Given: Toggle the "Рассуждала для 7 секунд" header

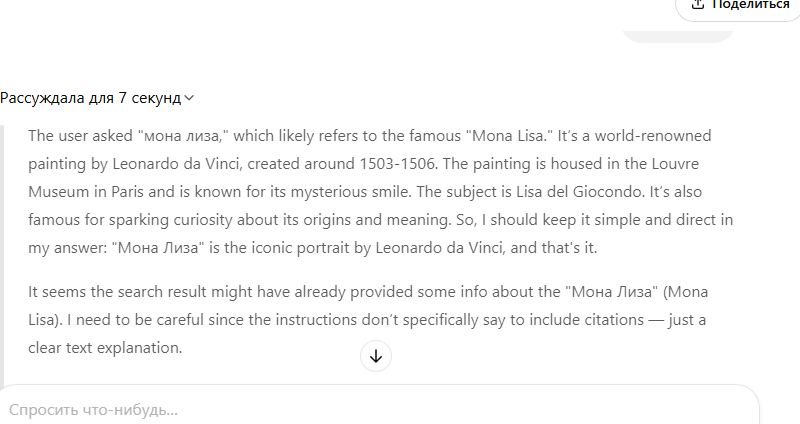Looking at the screenshot, I should click(x=90, y=98).
